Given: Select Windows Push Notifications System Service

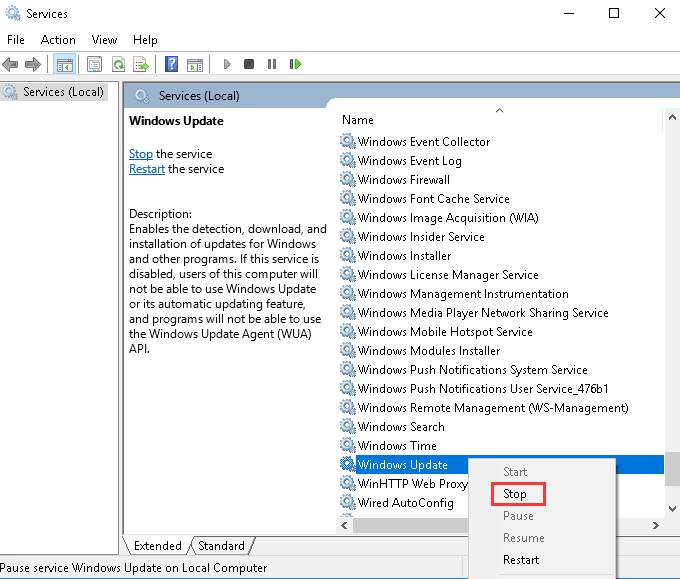Looking at the screenshot, I should pos(472,370).
